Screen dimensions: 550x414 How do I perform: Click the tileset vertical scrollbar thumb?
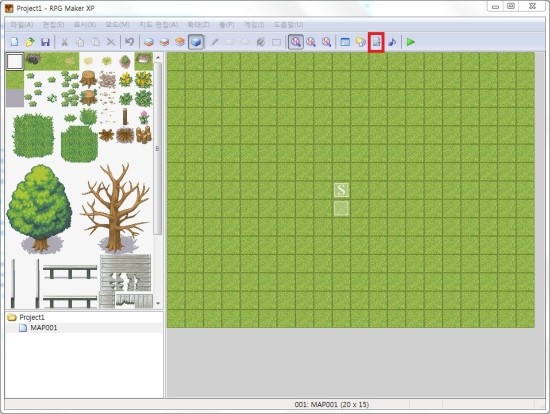pyautogui.click(x=158, y=149)
